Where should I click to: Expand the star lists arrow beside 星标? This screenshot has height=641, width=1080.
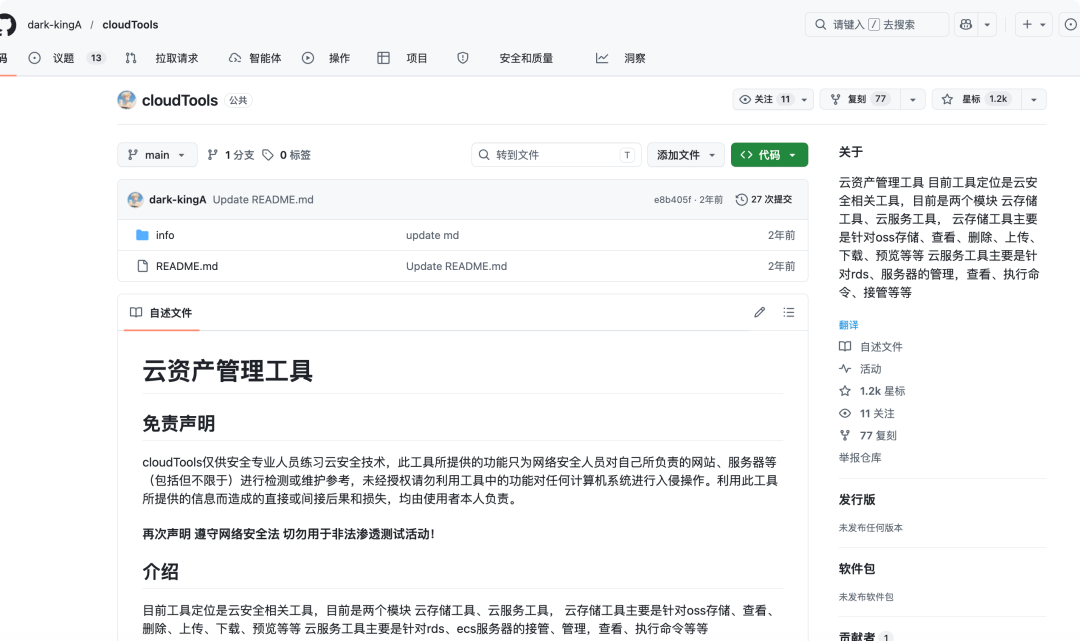[x=1034, y=99]
